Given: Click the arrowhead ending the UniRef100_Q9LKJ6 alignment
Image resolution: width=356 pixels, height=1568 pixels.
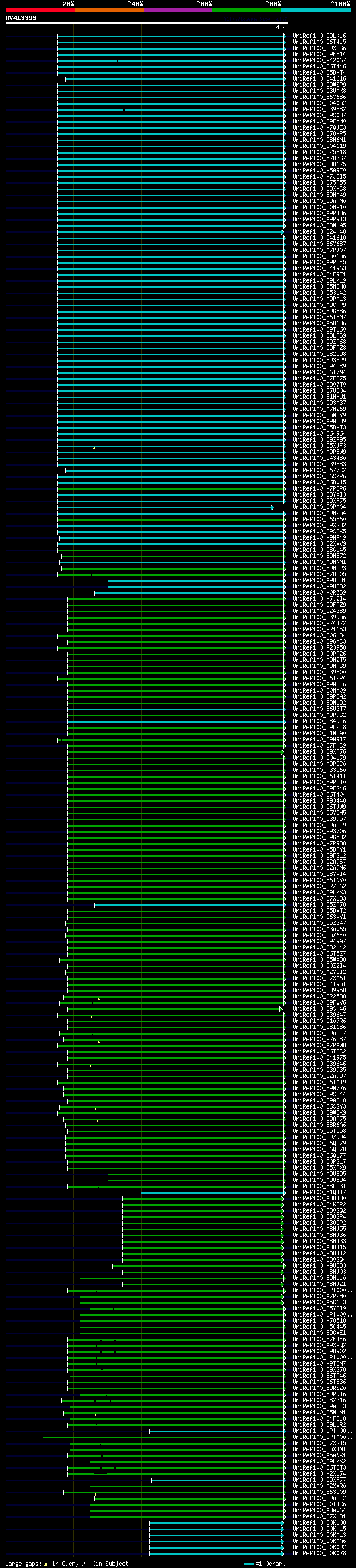Looking at the screenshot, I should pos(285,37).
